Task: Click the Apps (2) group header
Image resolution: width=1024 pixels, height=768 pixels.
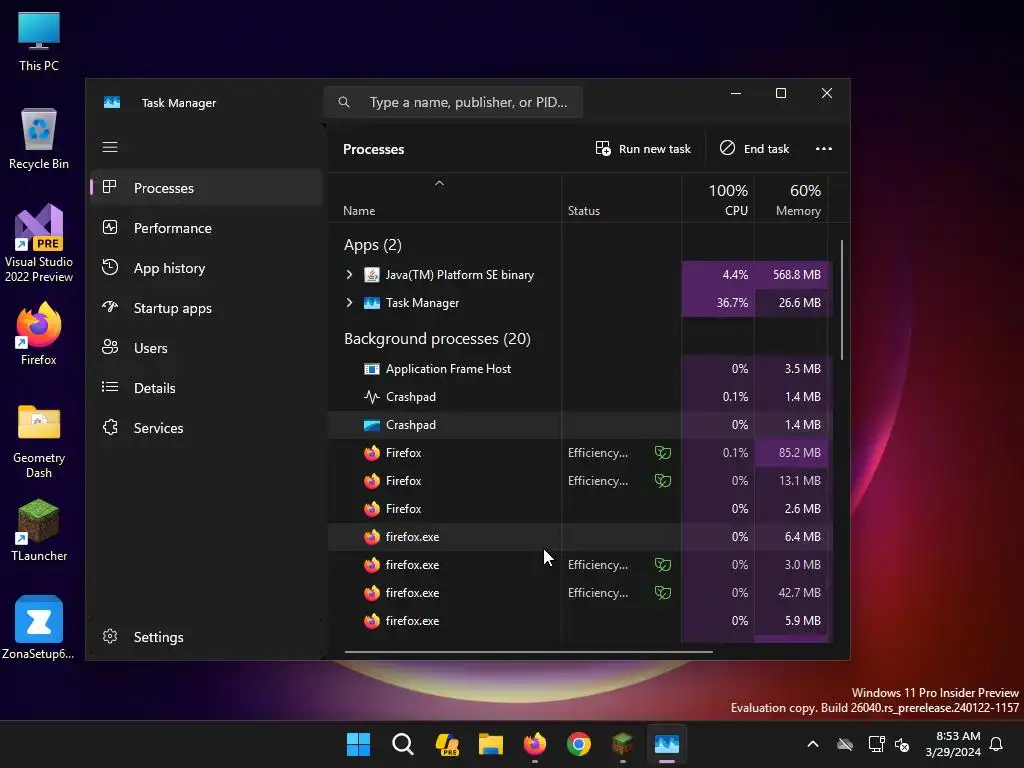Action: click(373, 245)
